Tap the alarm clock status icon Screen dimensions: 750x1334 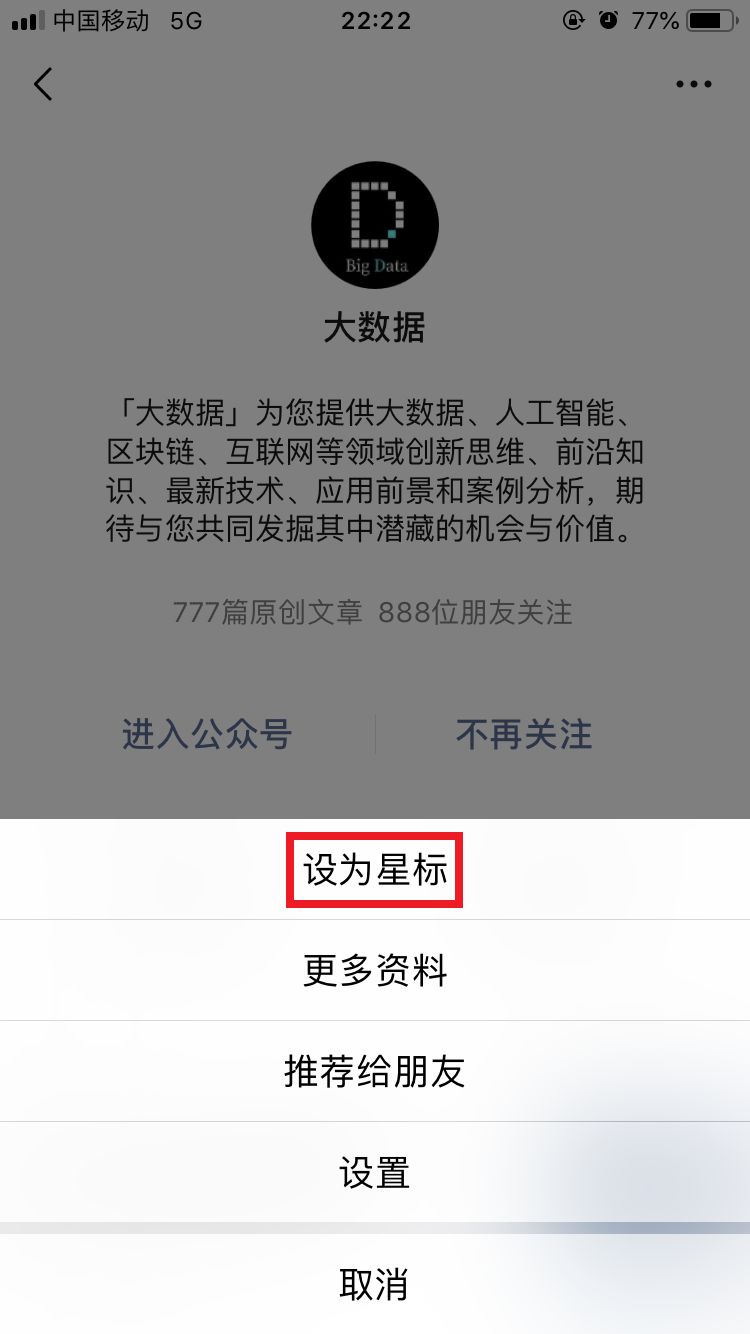(608, 20)
